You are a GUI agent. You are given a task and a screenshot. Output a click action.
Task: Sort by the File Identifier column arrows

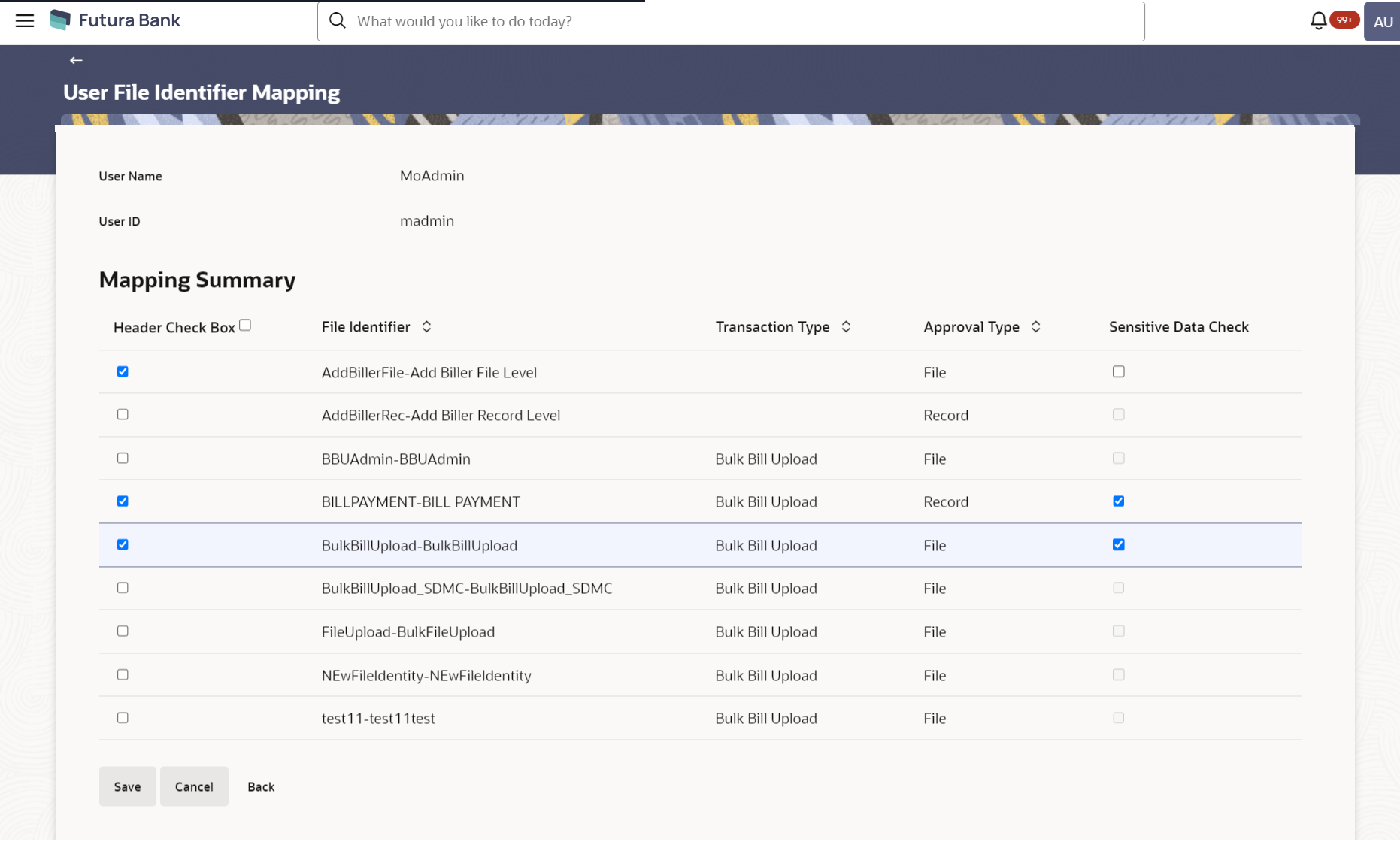pyautogui.click(x=426, y=327)
